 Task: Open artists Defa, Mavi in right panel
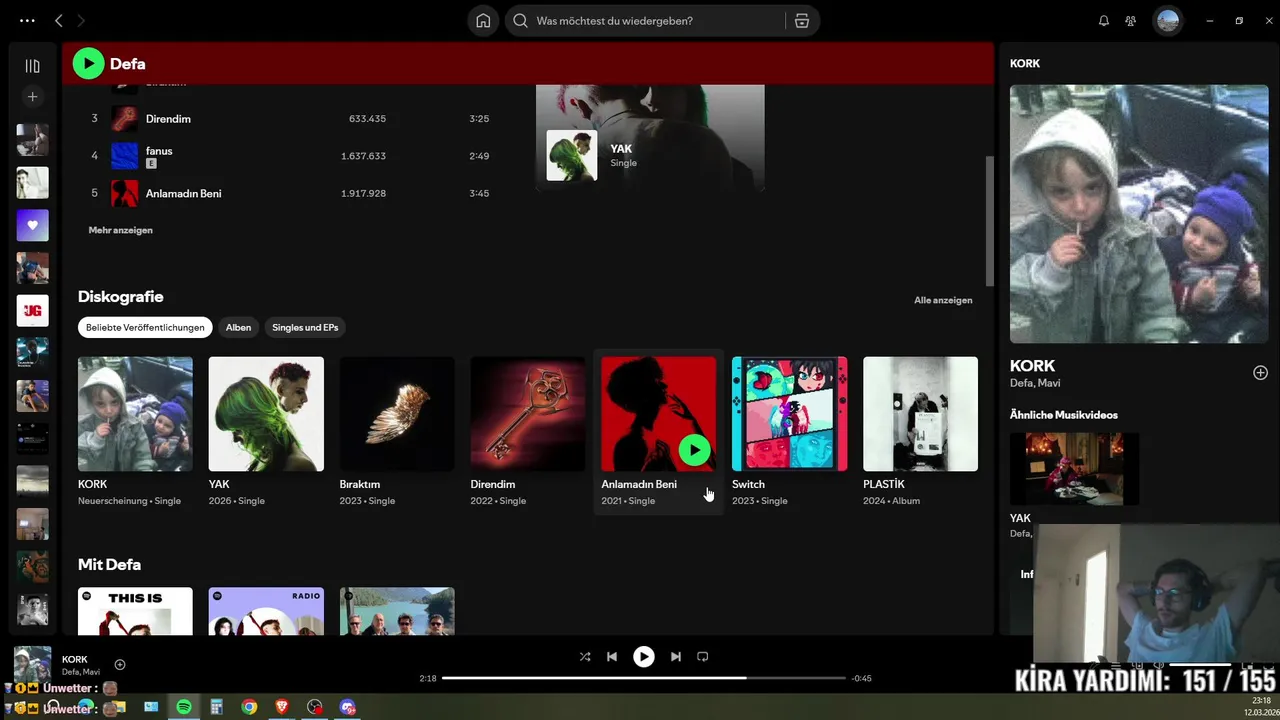[1035, 383]
